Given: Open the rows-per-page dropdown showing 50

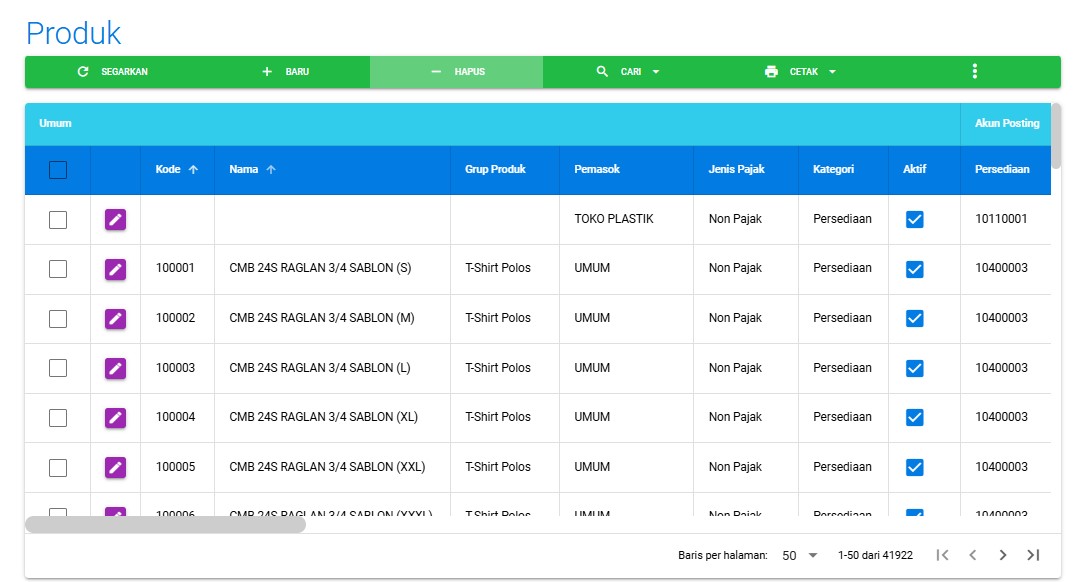Looking at the screenshot, I should 800,555.
